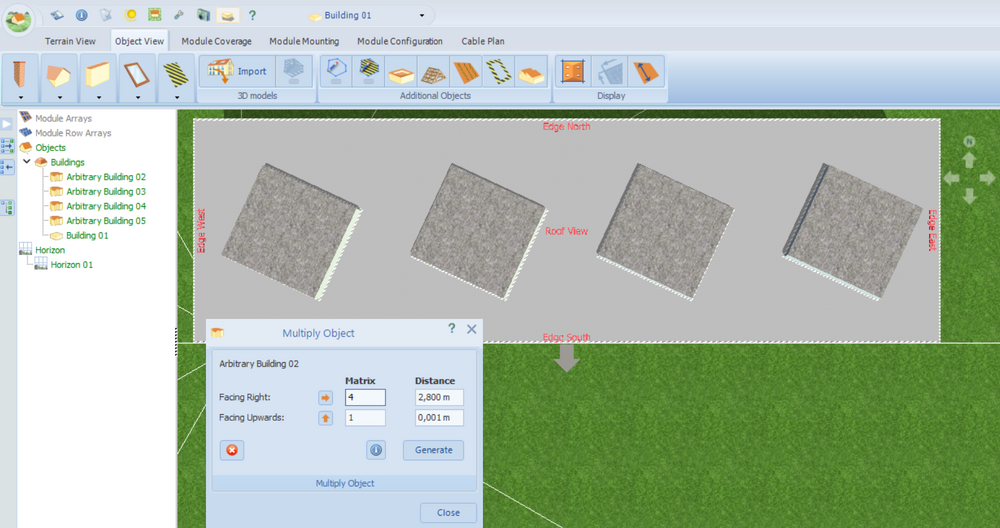Click the wrench icon in top toolbar
Viewport: 1000px width, 528px height.
coord(179,15)
